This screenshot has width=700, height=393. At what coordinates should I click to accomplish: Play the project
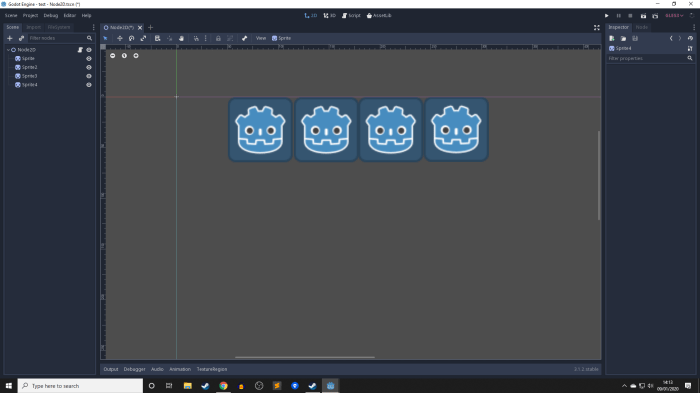coord(607,16)
